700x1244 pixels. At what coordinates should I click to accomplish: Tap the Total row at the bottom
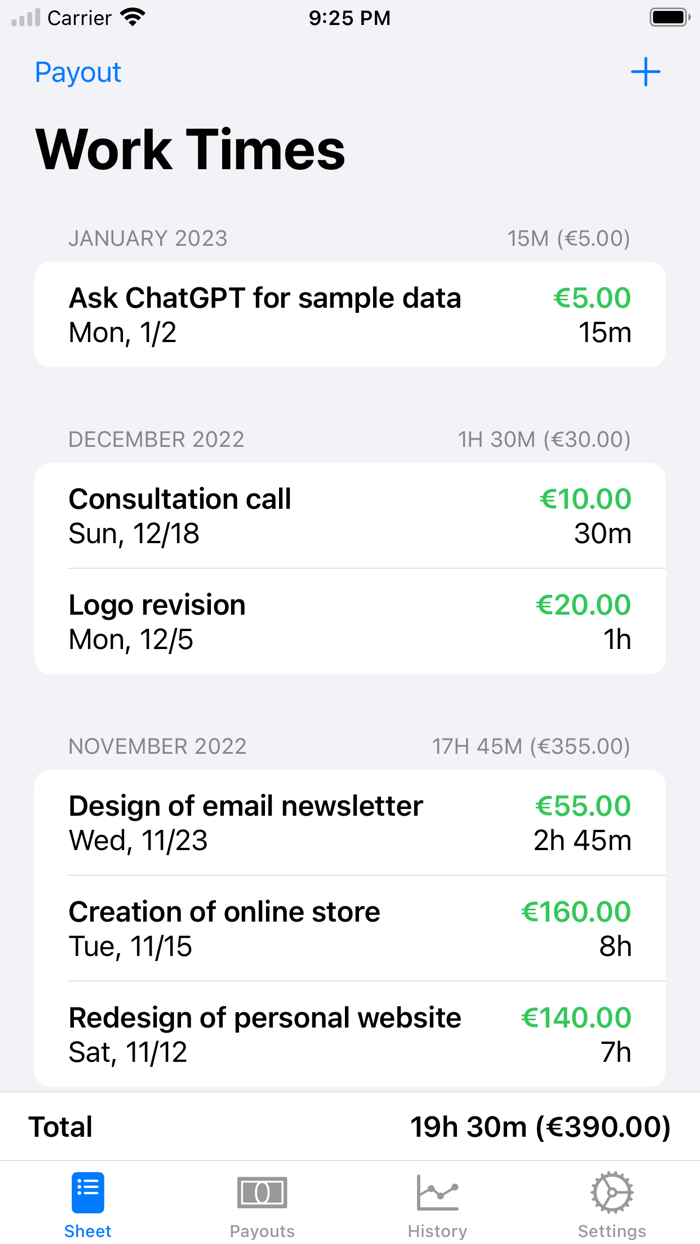349,1126
